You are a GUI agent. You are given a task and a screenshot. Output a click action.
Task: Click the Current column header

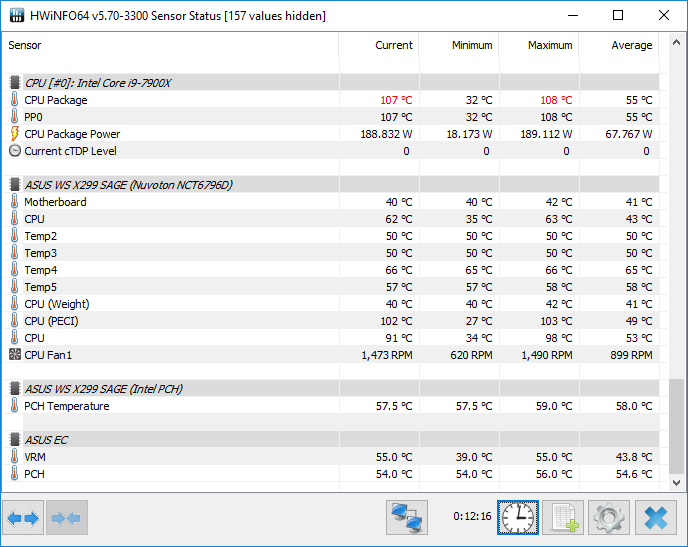click(x=379, y=45)
